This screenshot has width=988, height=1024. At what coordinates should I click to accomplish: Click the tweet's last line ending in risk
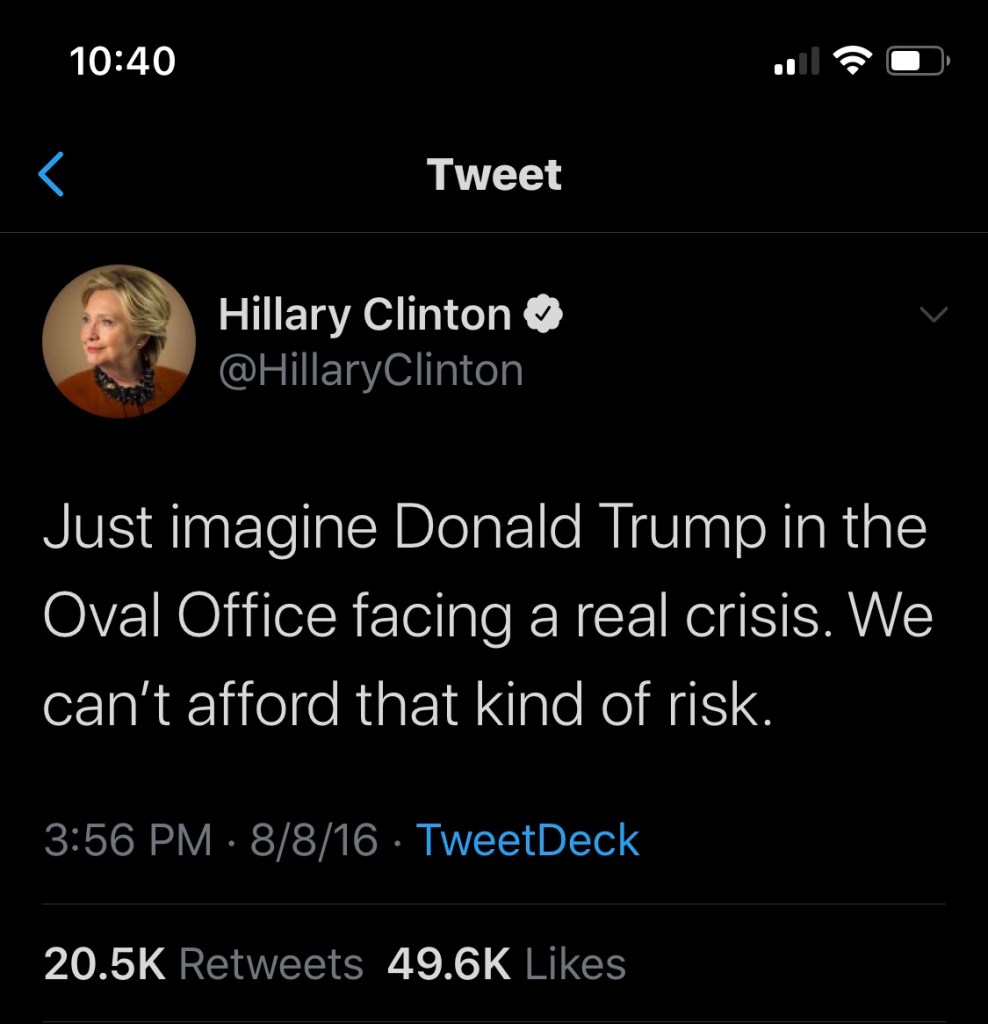[x=408, y=706]
